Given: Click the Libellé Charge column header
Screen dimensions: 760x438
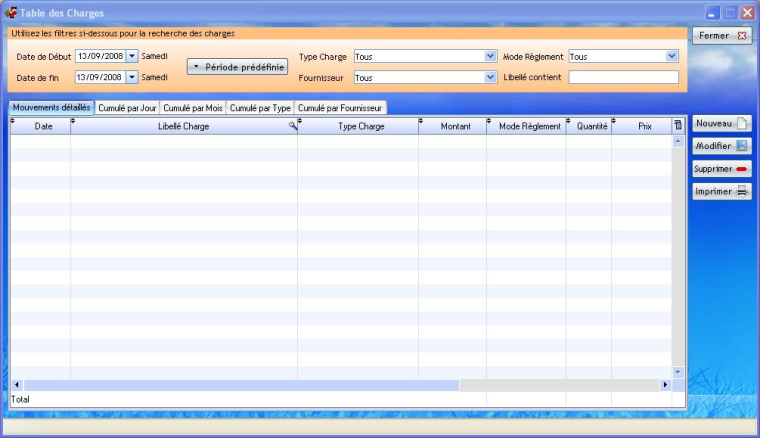Looking at the screenshot, I should [184, 126].
